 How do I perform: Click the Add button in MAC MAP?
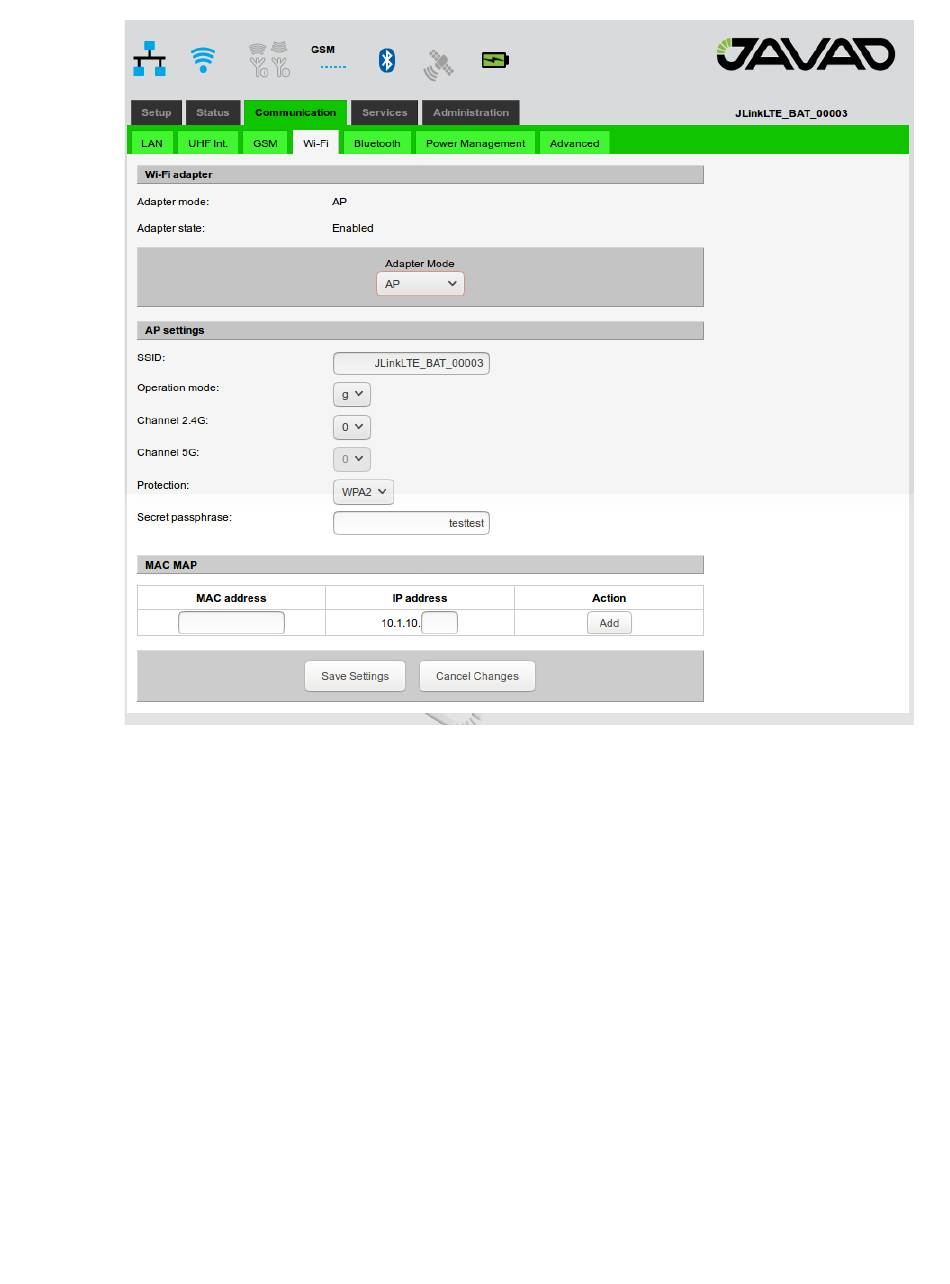click(x=609, y=623)
